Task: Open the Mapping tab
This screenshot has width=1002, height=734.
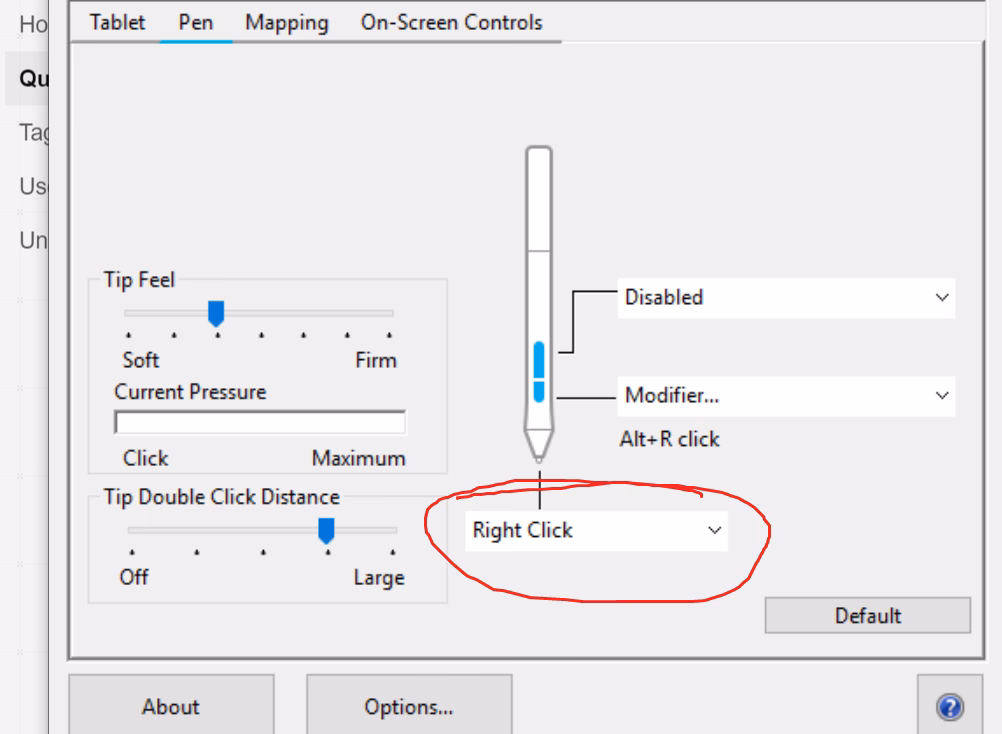Action: (x=286, y=22)
